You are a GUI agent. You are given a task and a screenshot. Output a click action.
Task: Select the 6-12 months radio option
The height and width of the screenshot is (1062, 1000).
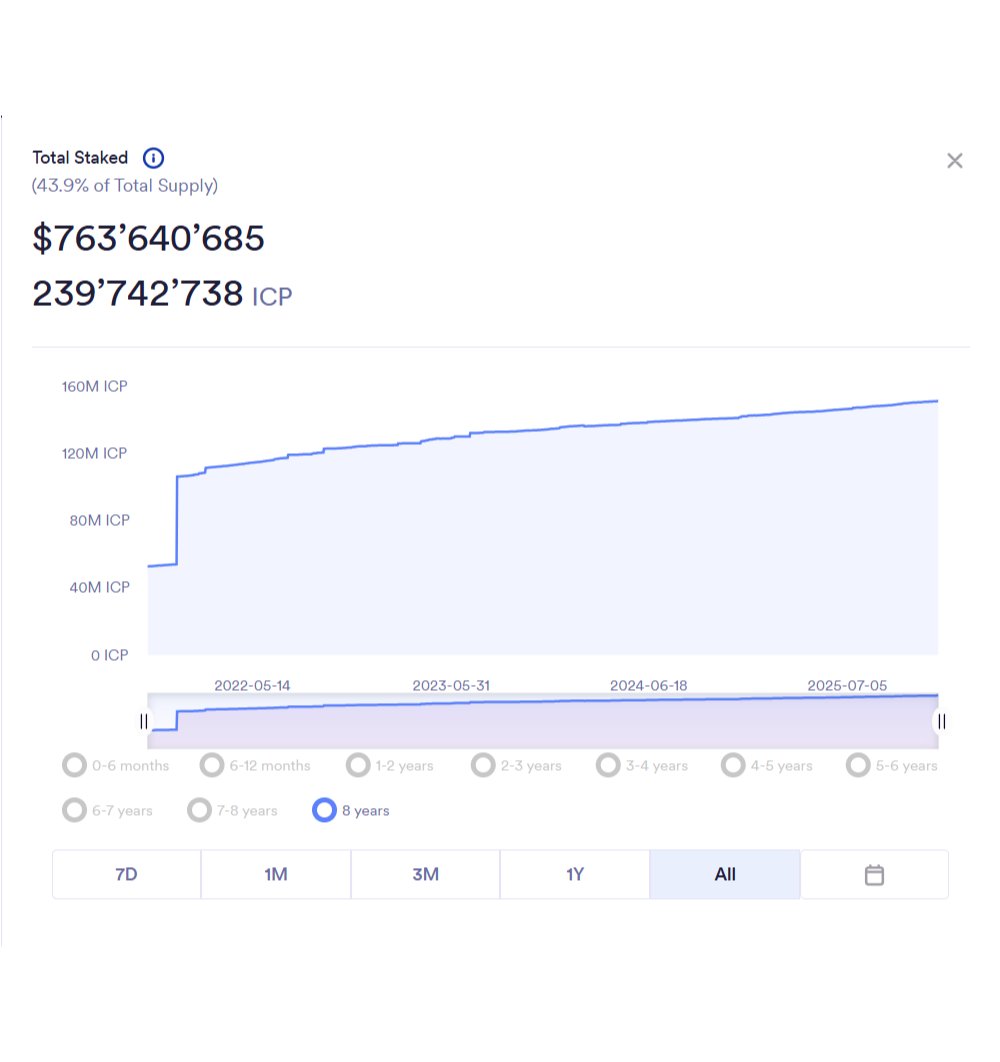click(212, 766)
